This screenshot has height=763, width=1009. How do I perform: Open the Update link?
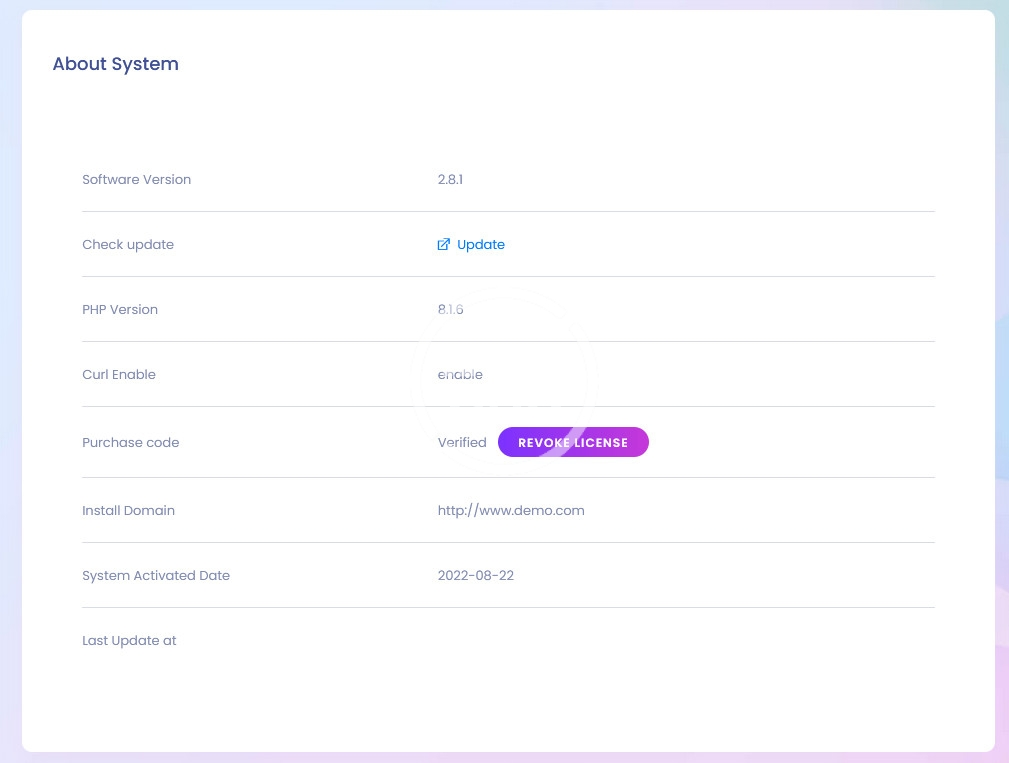[x=480, y=245]
